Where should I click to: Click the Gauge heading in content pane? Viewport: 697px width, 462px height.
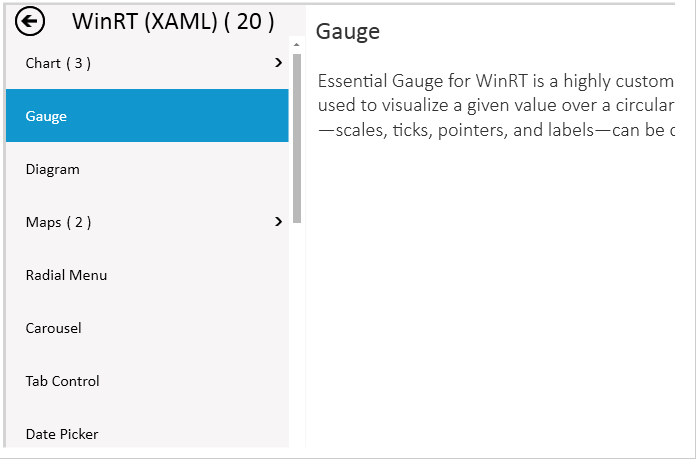tap(348, 32)
